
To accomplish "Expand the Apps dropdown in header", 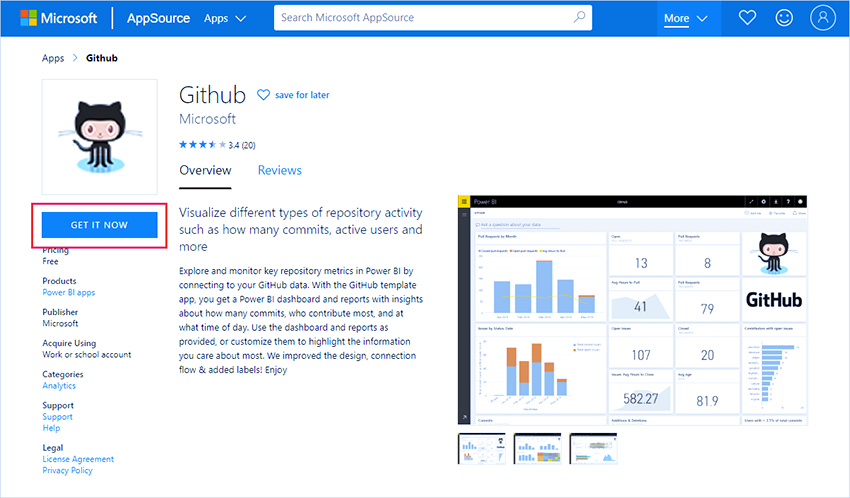I will click(x=225, y=18).
